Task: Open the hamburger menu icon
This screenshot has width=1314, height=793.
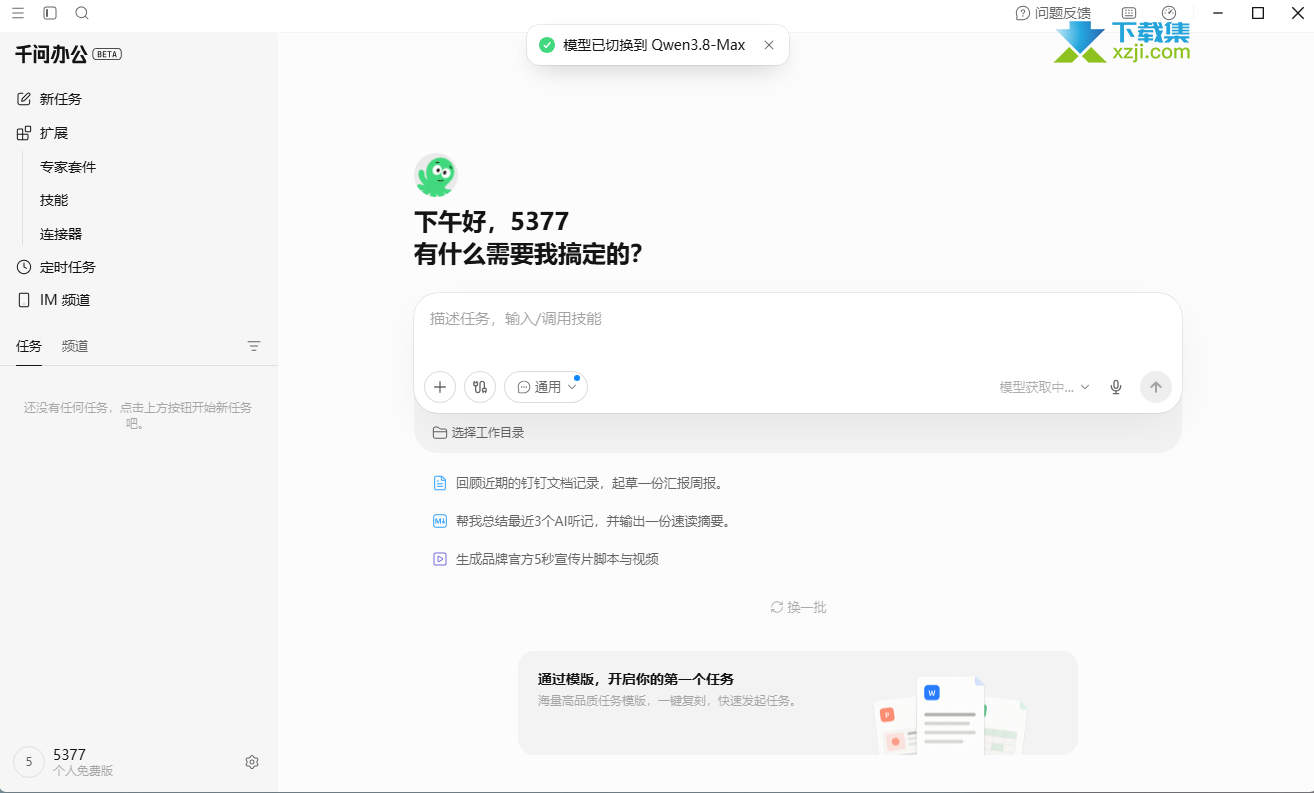Action: 18,13
